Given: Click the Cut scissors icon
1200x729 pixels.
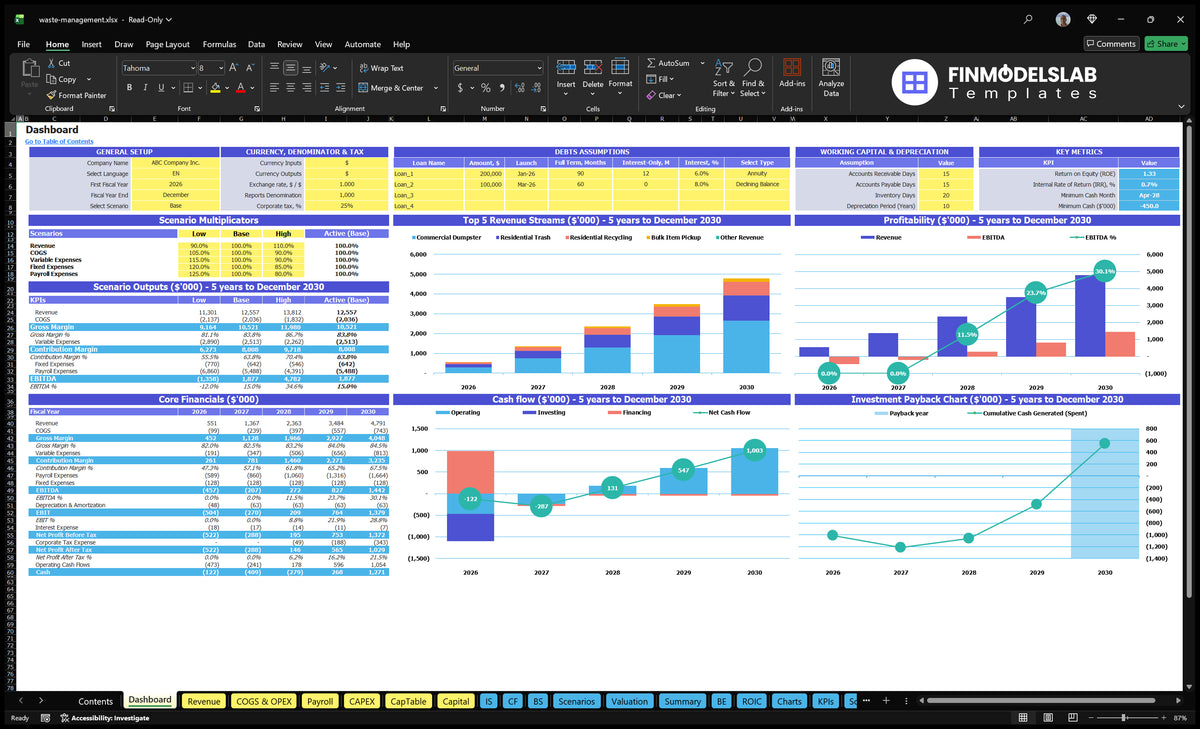Looking at the screenshot, I should (x=51, y=63).
